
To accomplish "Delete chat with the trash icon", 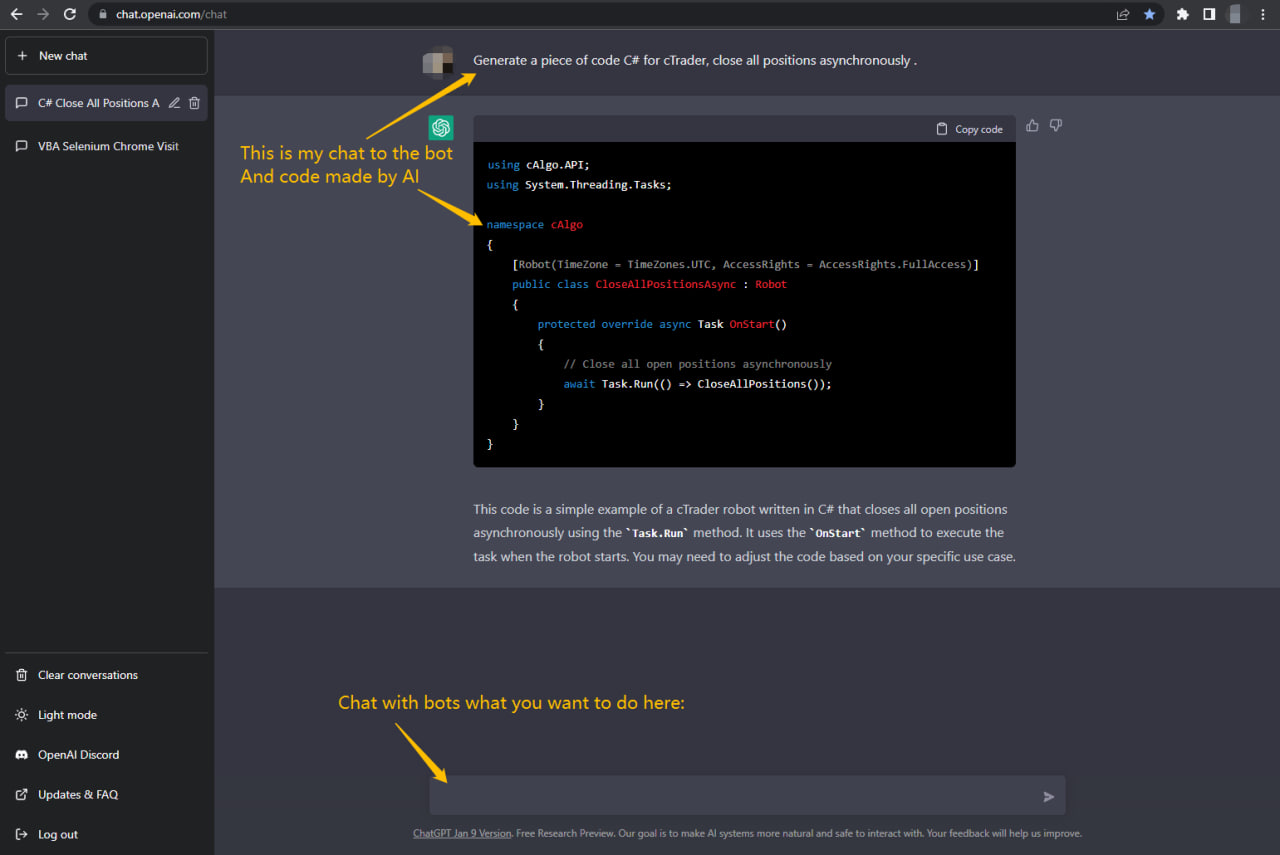I will coord(195,103).
